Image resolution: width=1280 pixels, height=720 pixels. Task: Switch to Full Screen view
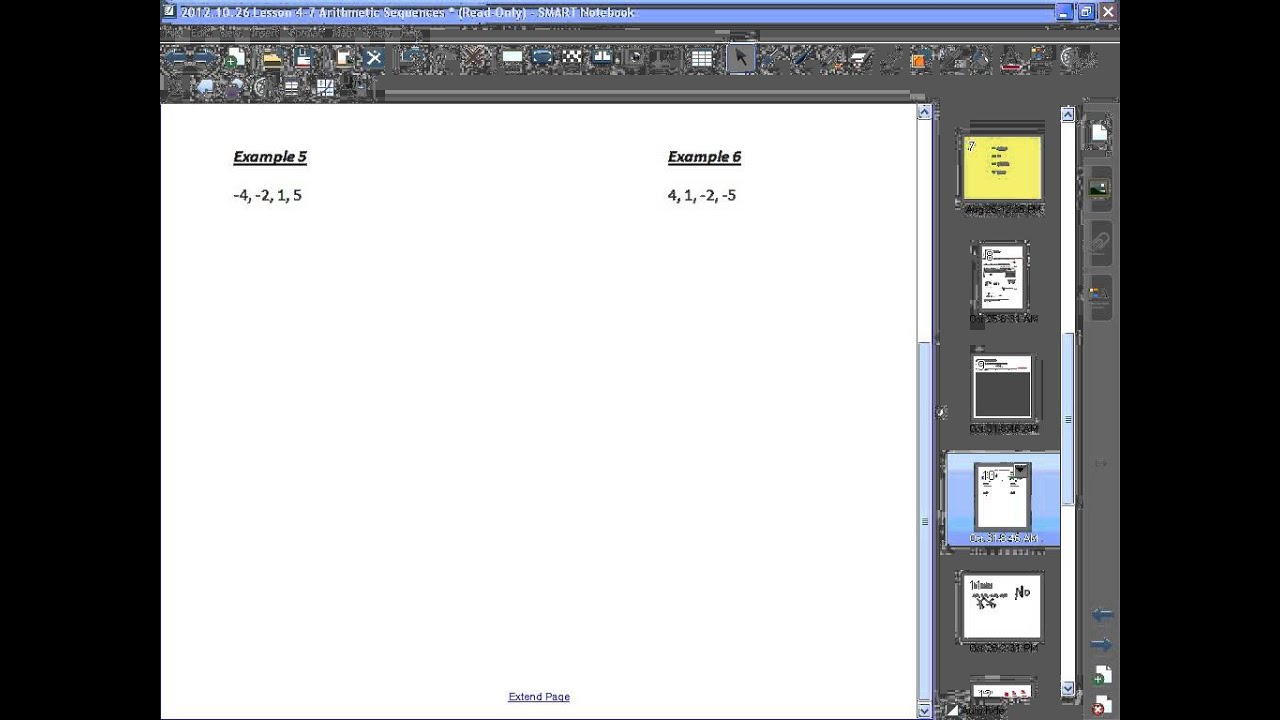point(542,57)
